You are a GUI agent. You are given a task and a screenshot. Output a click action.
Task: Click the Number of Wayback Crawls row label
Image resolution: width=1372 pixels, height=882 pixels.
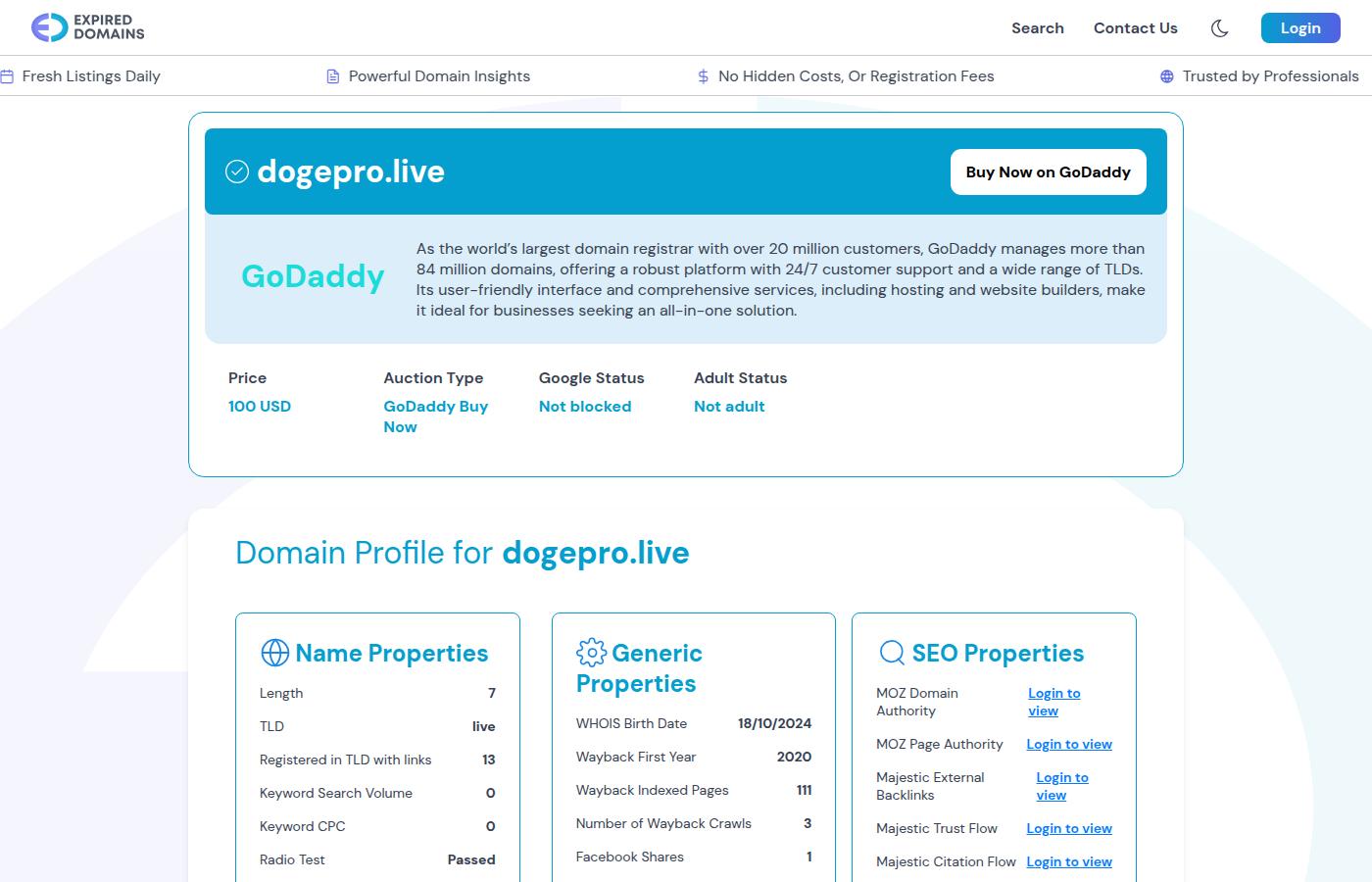(663, 824)
